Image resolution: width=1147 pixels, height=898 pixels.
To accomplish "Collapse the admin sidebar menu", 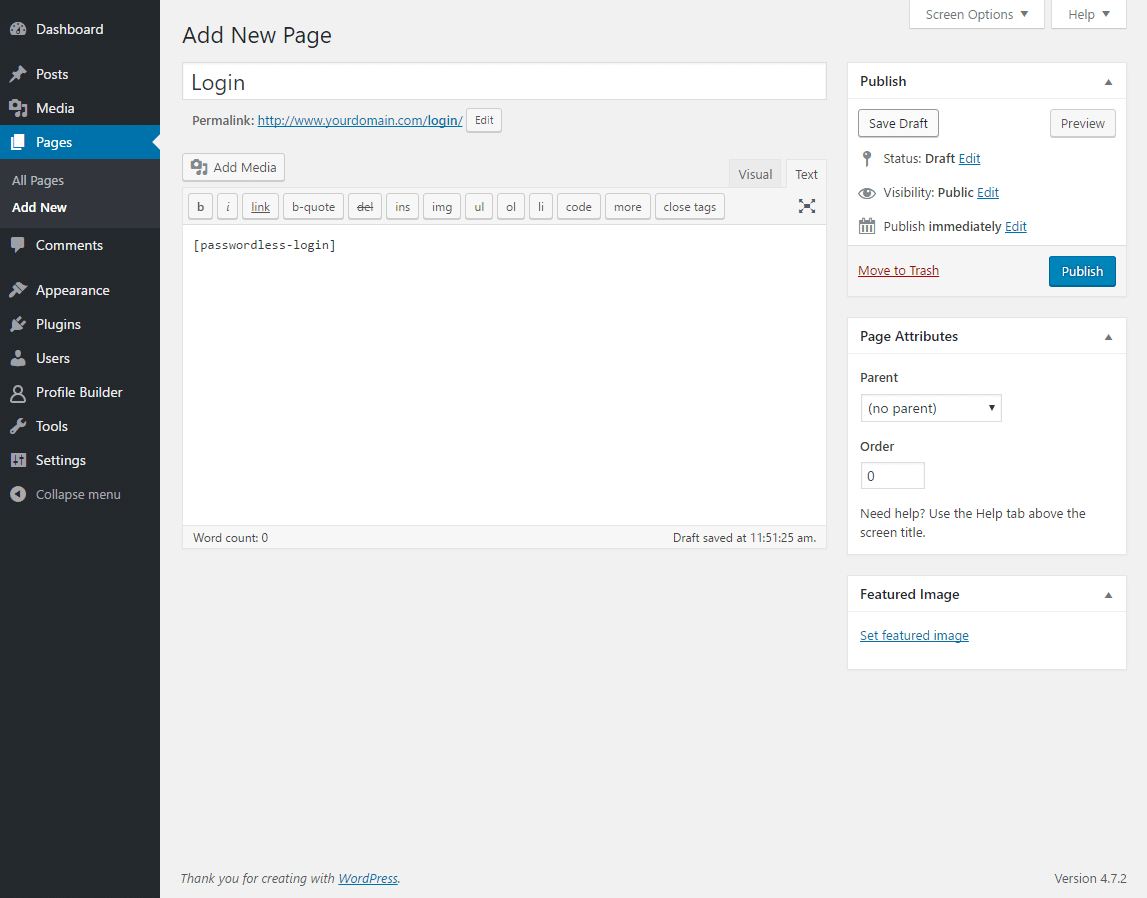I will pos(66,494).
